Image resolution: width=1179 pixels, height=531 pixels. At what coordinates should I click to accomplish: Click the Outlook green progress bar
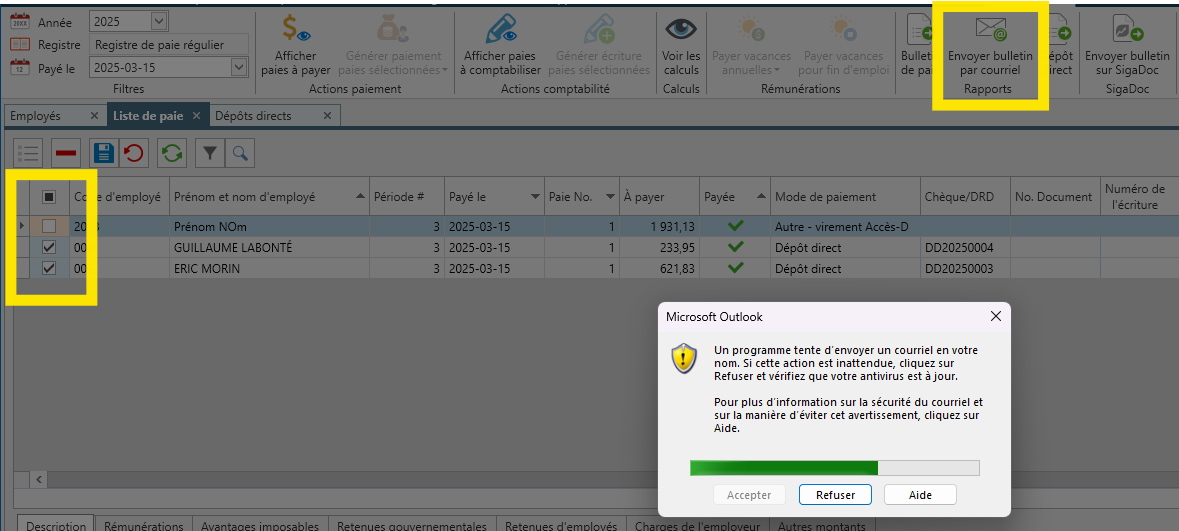pos(835,468)
